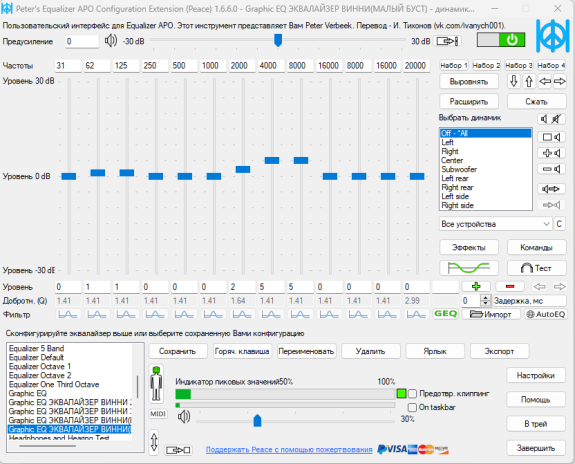
Task: Select Subwoofer in speaker list
Action: click(486, 169)
